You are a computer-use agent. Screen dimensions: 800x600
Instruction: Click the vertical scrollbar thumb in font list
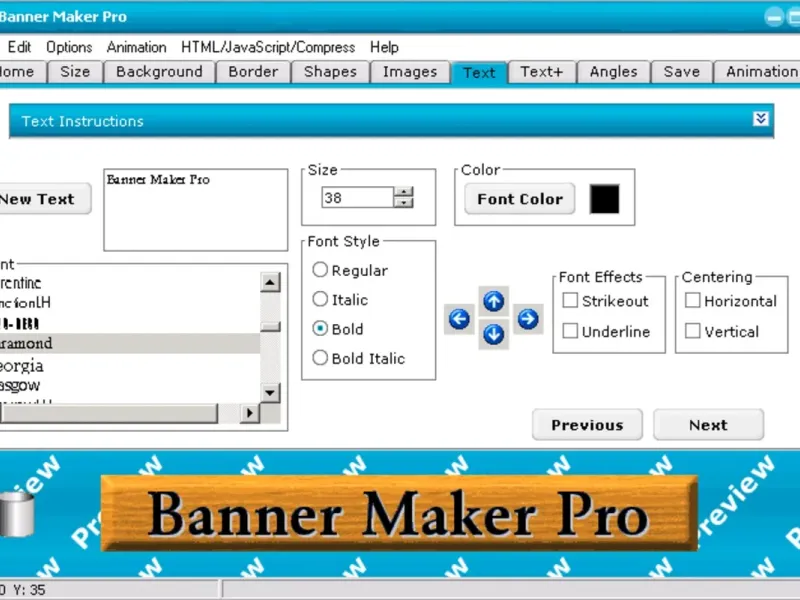point(270,327)
